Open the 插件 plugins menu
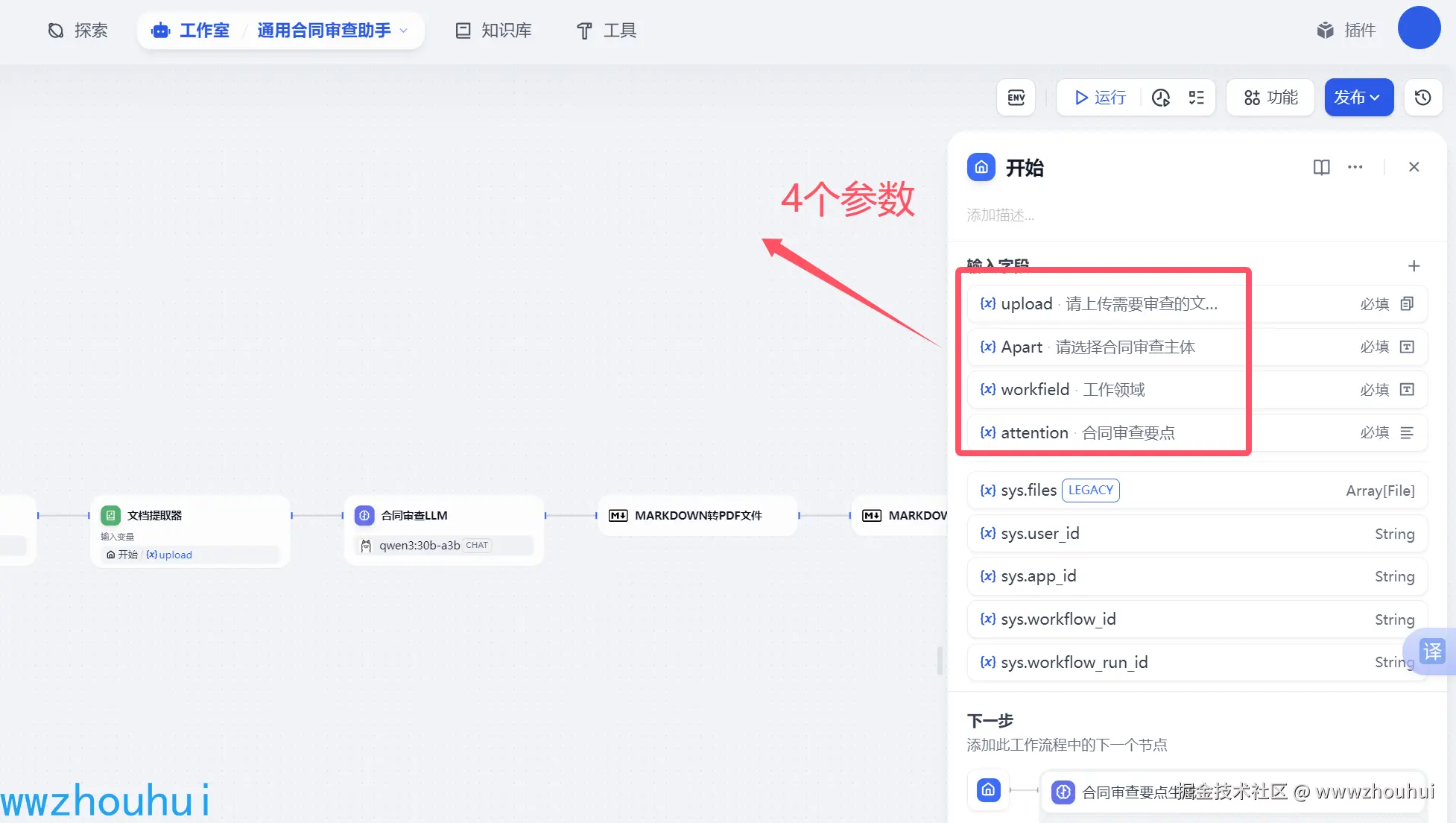Viewport: 1456px width, 823px height. click(x=1346, y=31)
